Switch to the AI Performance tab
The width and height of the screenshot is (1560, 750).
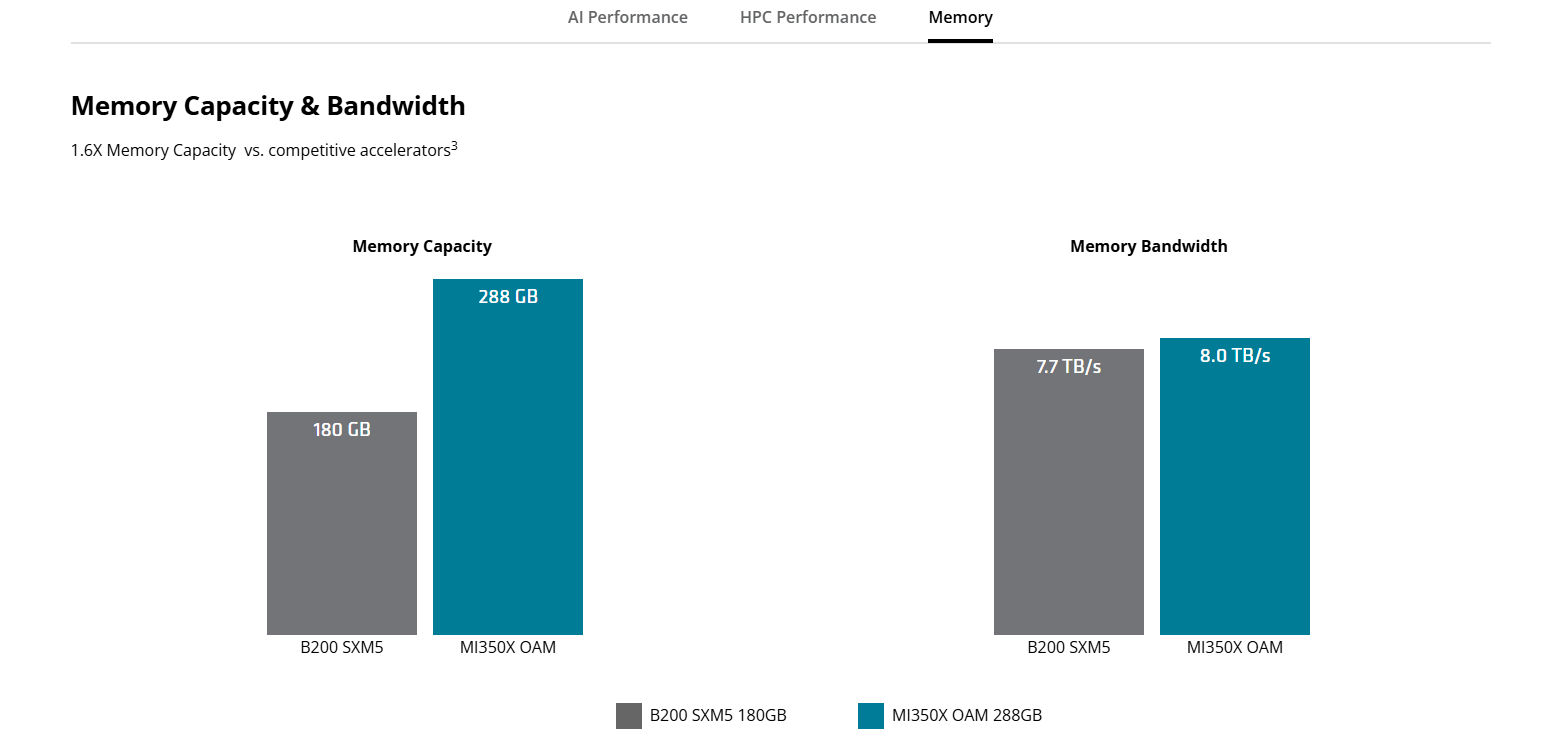pos(627,17)
